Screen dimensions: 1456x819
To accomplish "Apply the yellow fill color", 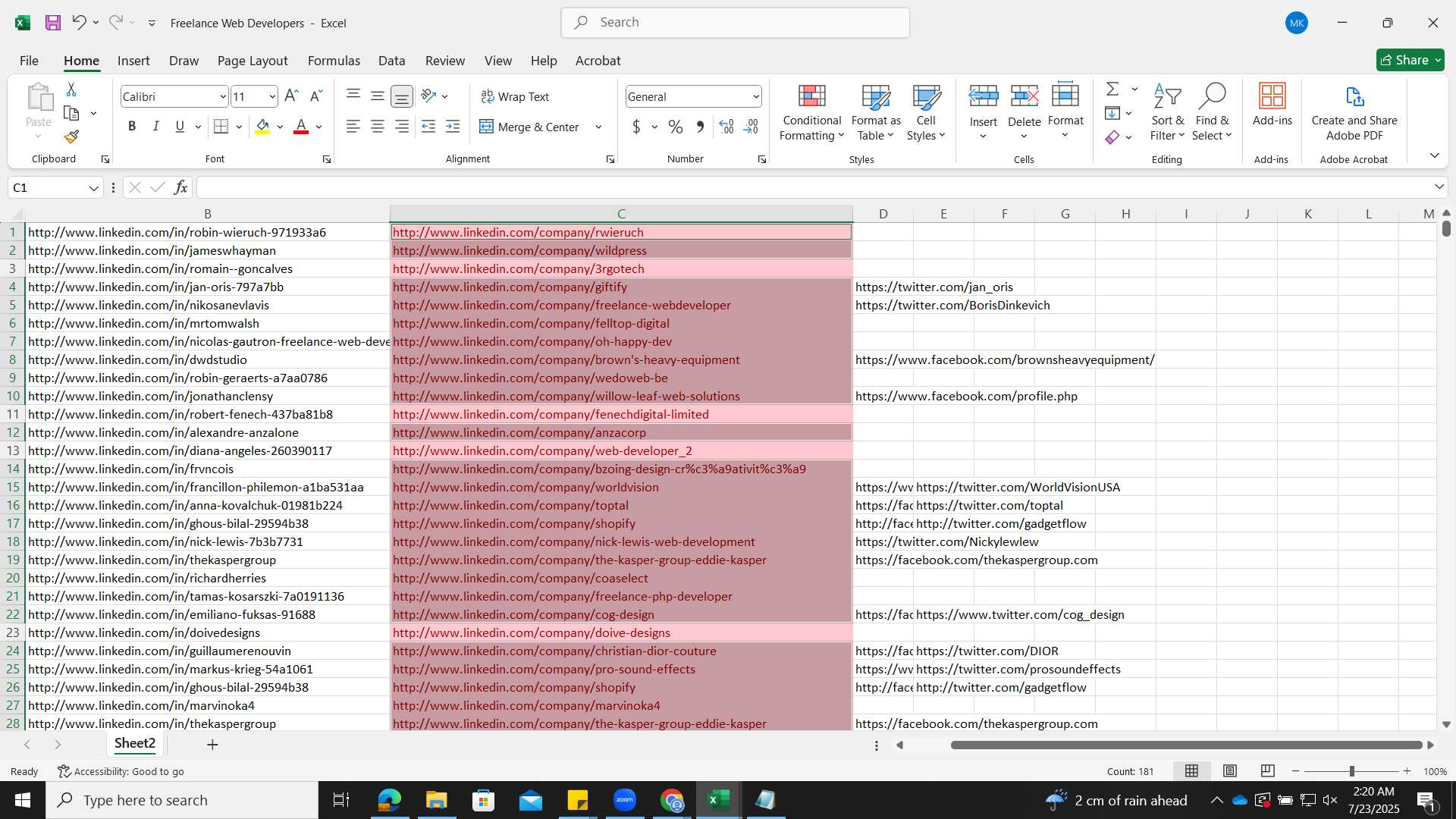I will (262, 127).
